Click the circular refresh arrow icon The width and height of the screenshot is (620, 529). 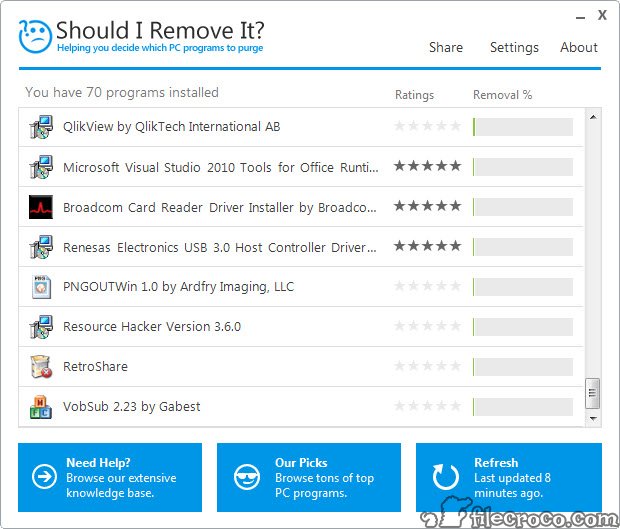tap(446, 476)
